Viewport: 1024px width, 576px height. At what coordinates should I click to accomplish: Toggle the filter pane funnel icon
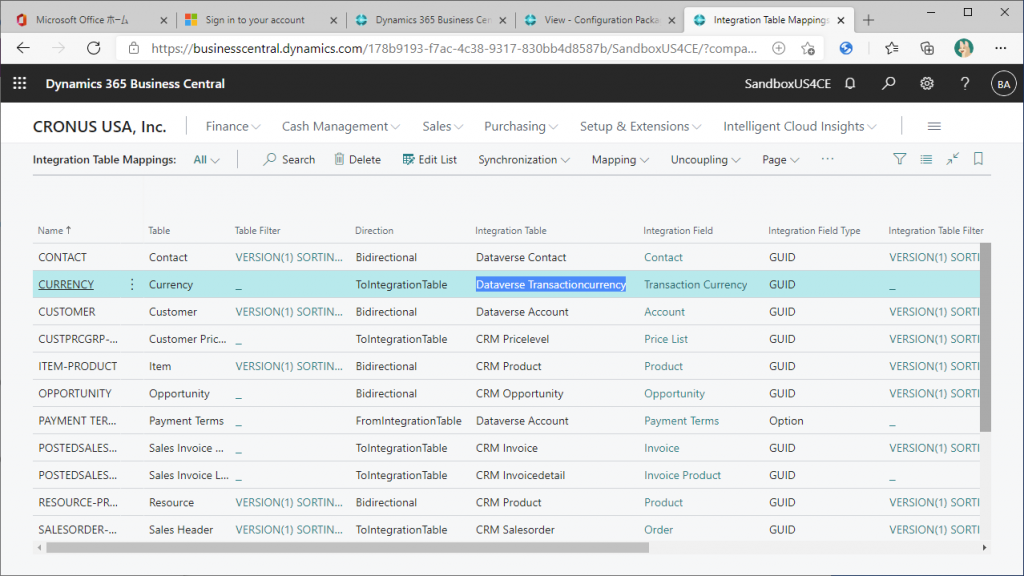click(x=899, y=159)
